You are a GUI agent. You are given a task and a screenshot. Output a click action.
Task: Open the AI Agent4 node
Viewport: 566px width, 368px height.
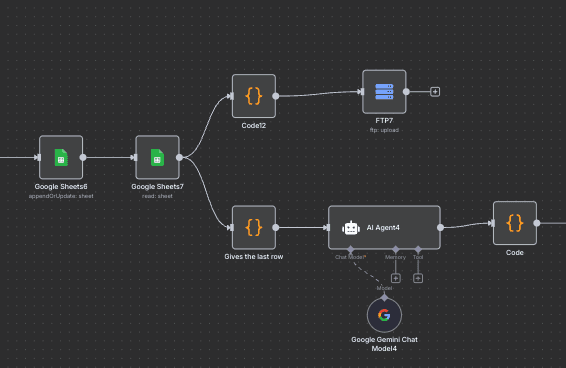coord(384,228)
